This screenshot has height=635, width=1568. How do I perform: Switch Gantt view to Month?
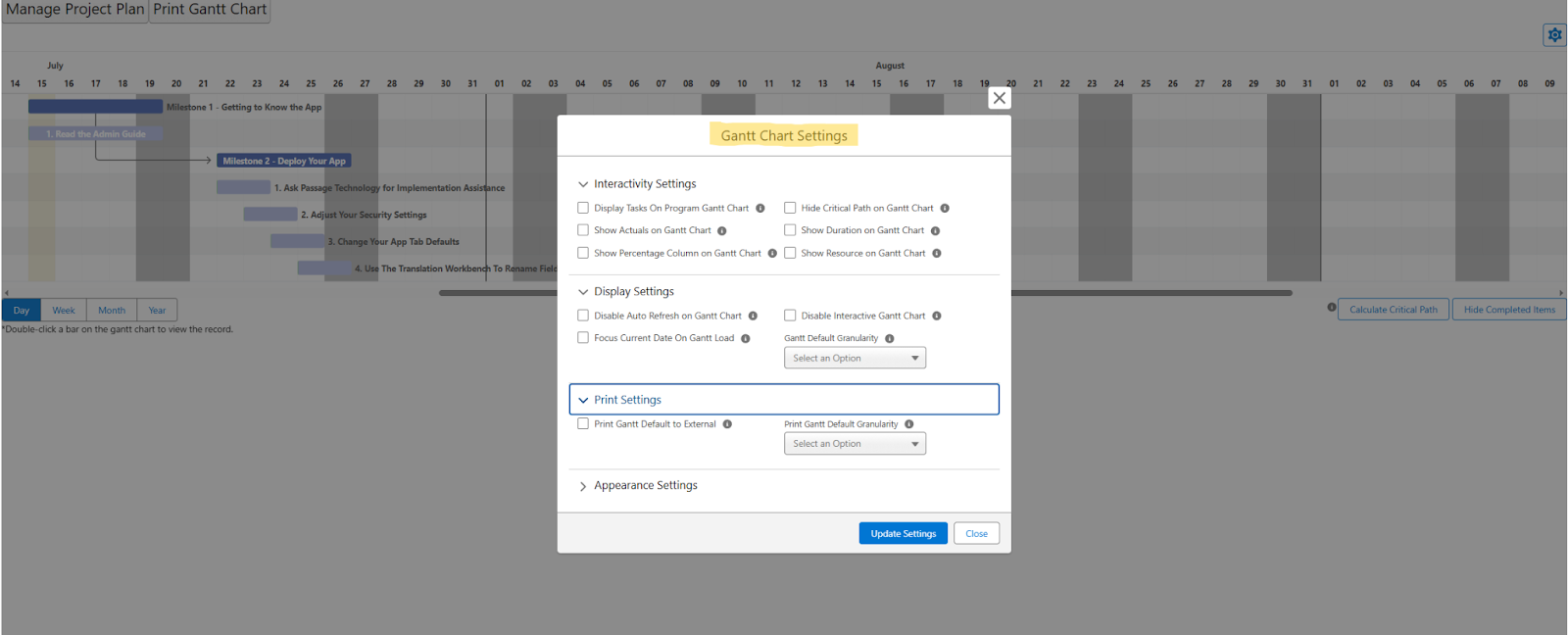click(112, 311)
